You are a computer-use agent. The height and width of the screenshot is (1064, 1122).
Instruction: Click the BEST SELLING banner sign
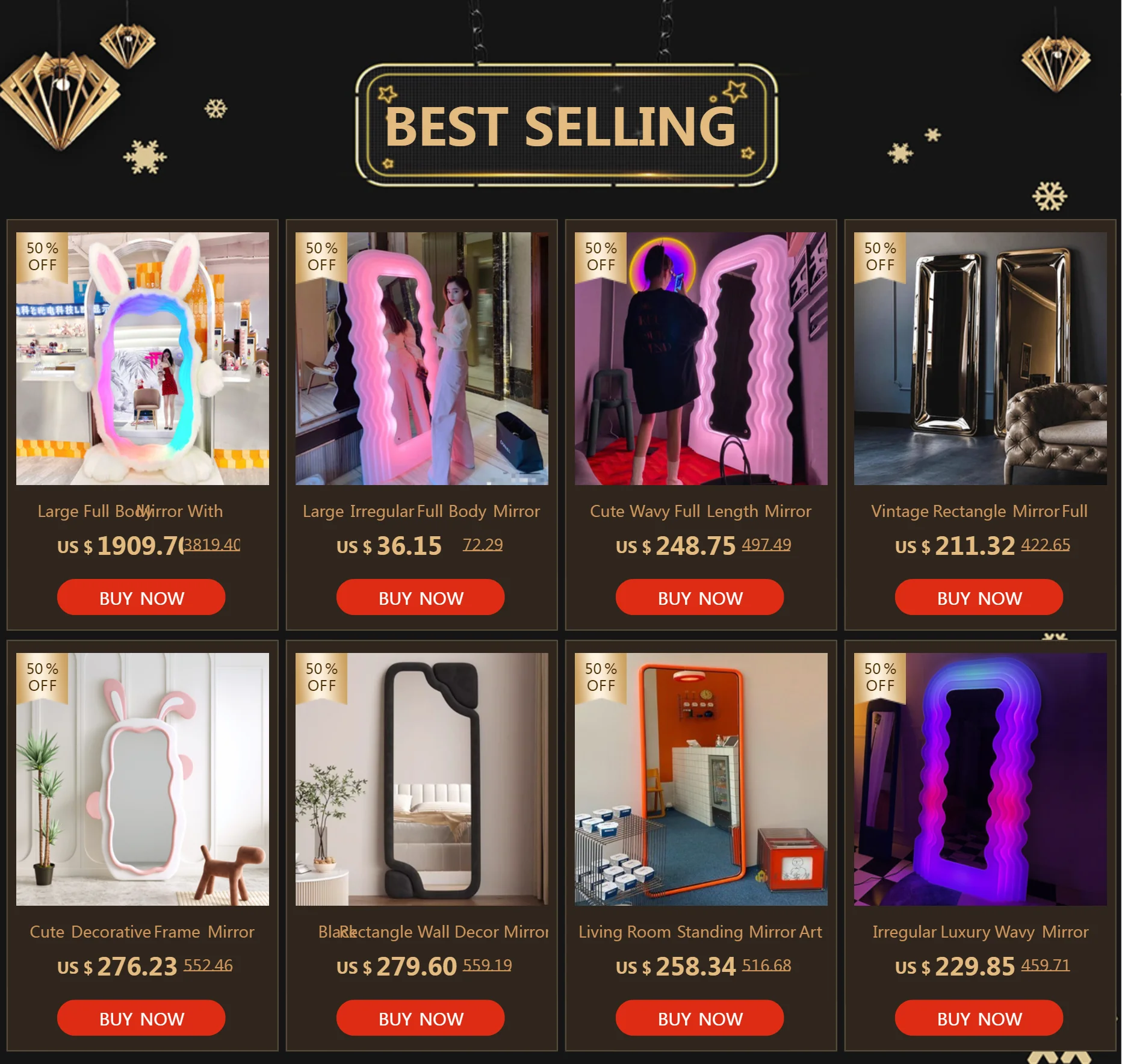point(566,125)
